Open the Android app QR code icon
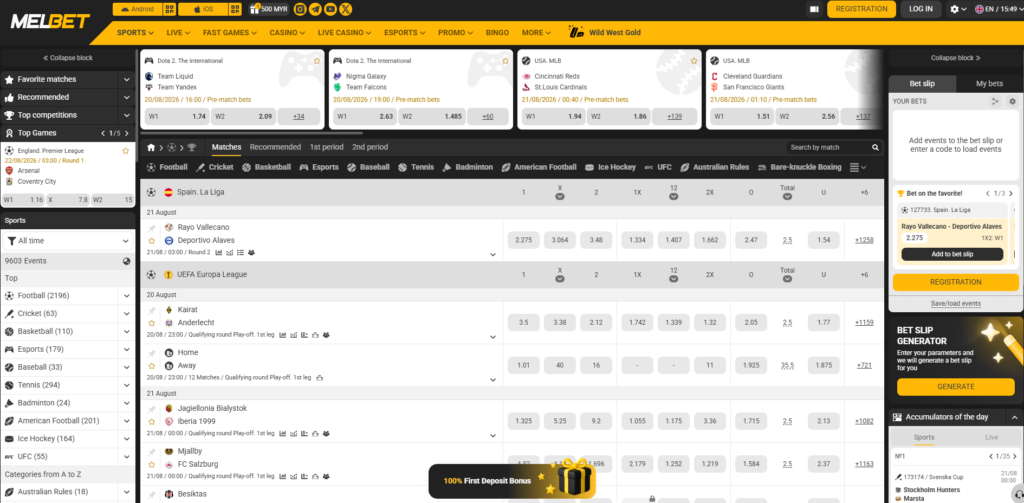The width and height of the screenshot is (1024, 503). point(170,9)
